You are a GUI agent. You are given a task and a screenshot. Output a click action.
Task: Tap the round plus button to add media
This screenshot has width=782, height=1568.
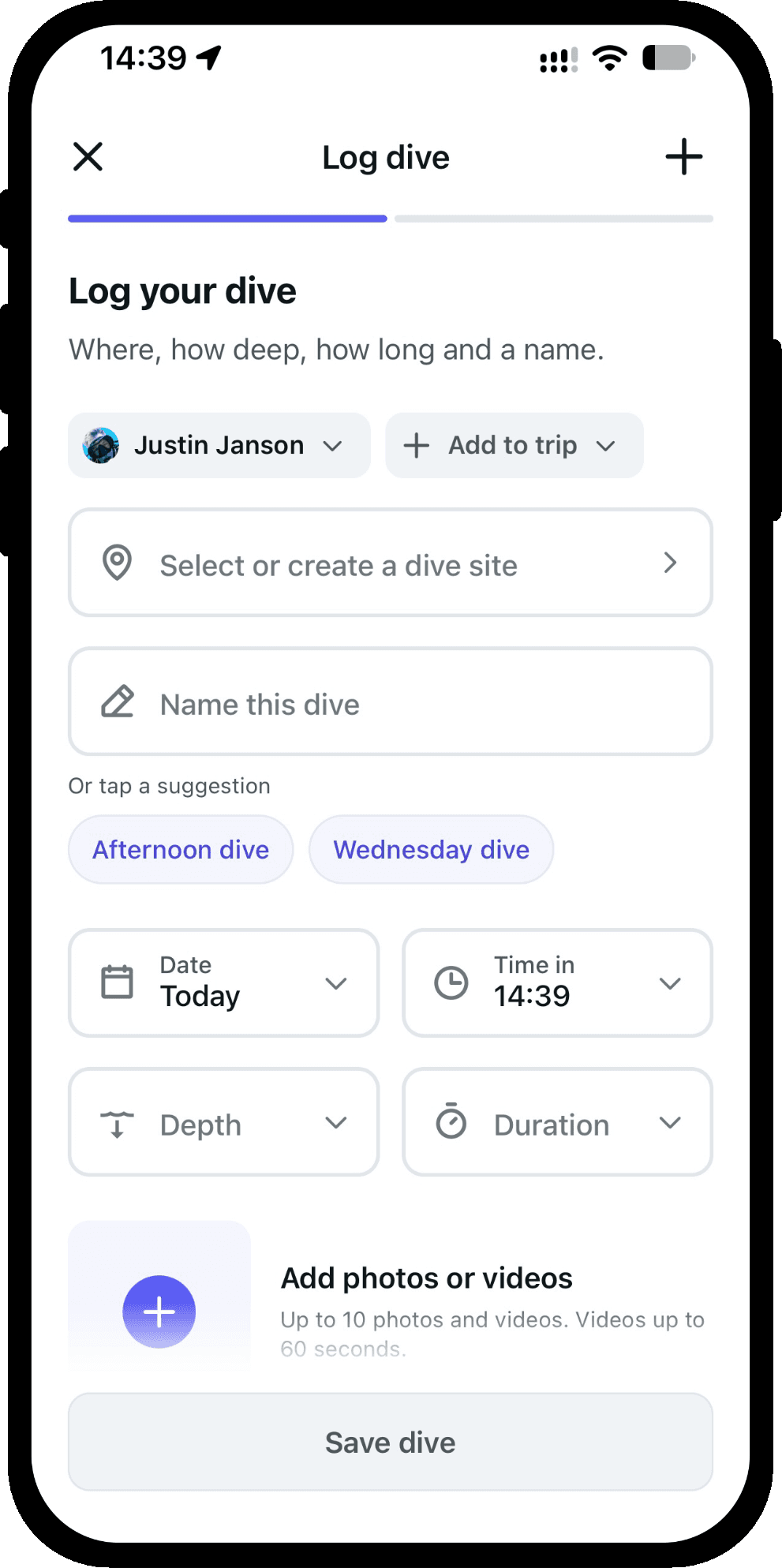click(159, 1312)
